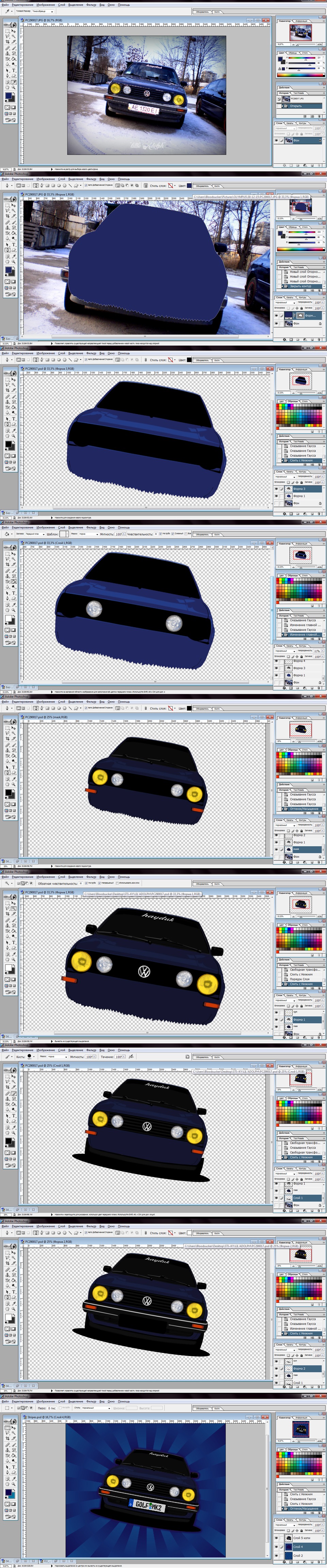Toggle the Смежные checkbox in the Слой 1 @ 33,3% screenshot
This screenshot has height=1568, width=327.
[173, 534]
